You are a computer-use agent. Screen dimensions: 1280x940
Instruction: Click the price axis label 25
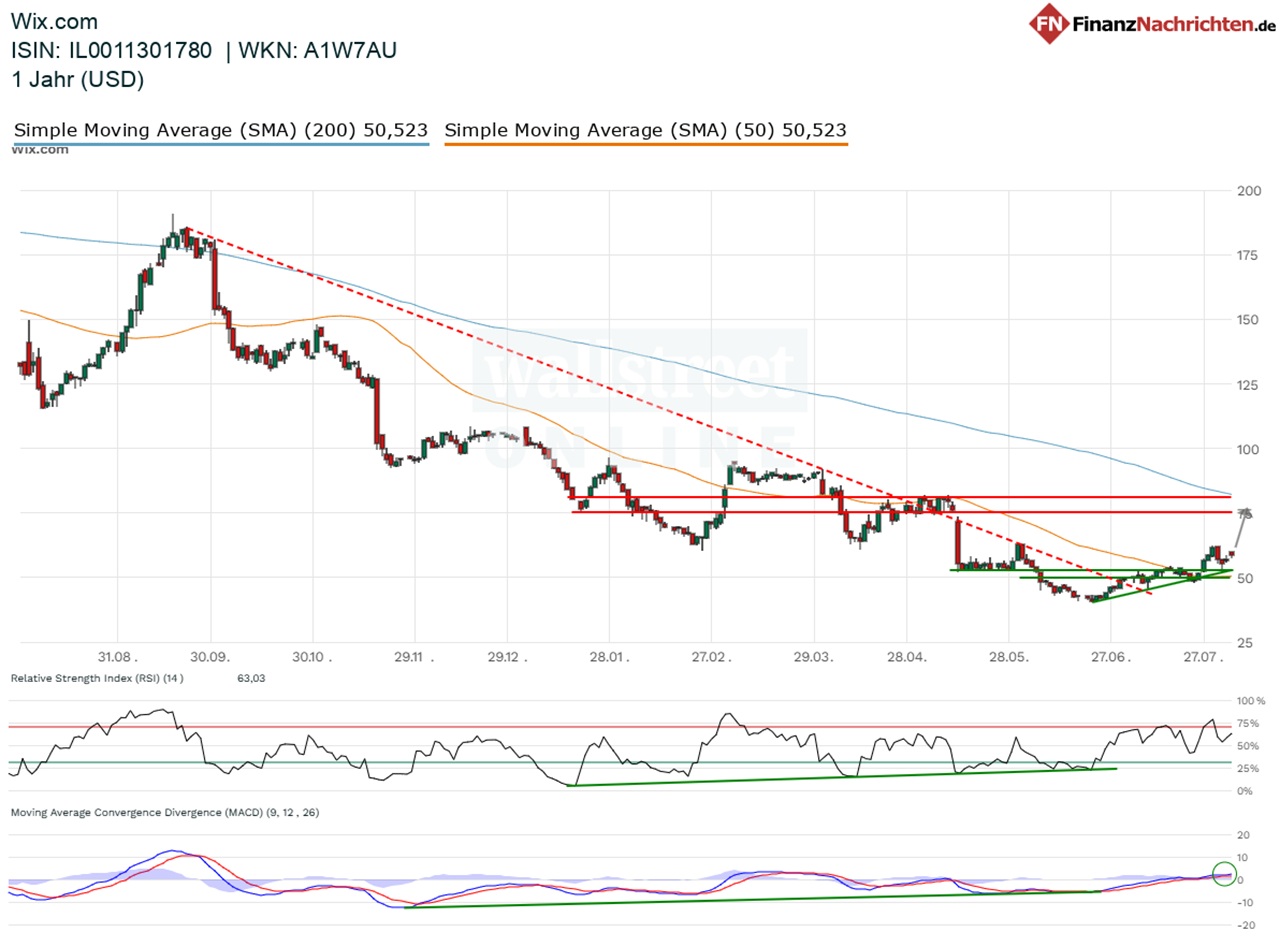click(x=1244, y=643)
